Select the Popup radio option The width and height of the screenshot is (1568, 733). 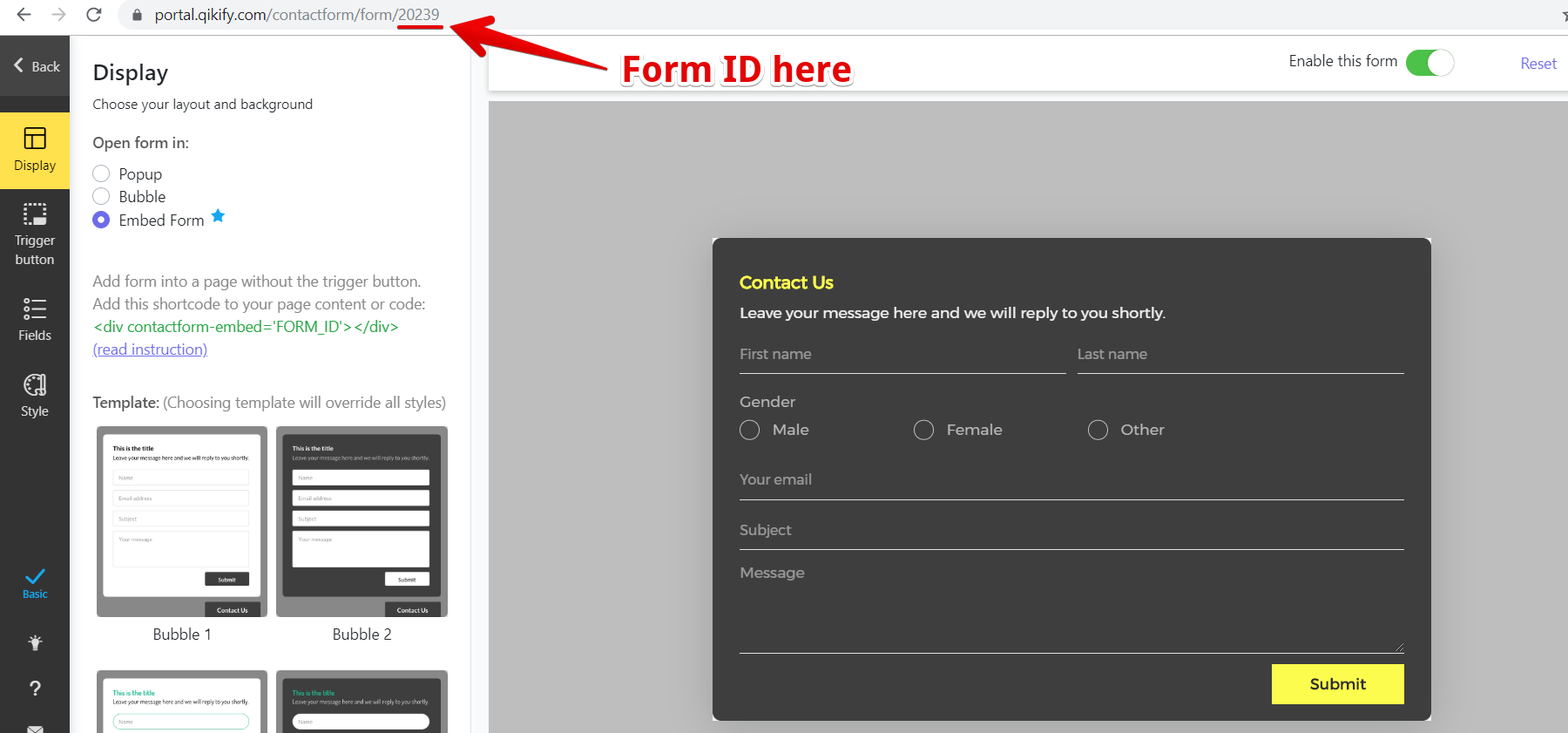tap(101, 173)
